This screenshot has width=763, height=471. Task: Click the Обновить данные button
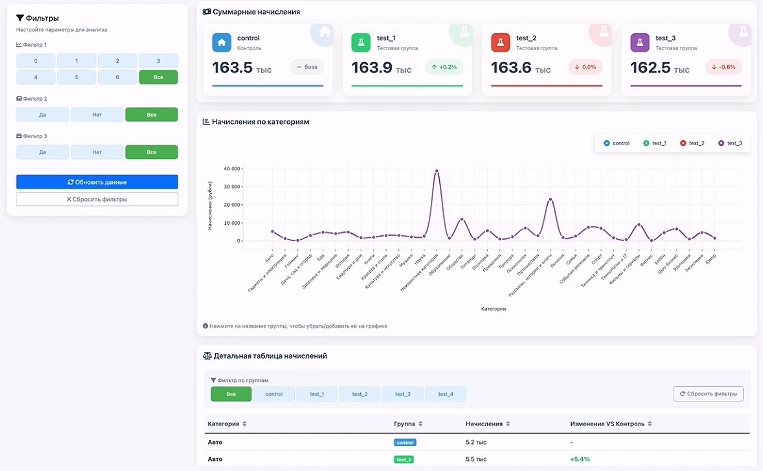(97, 182)
